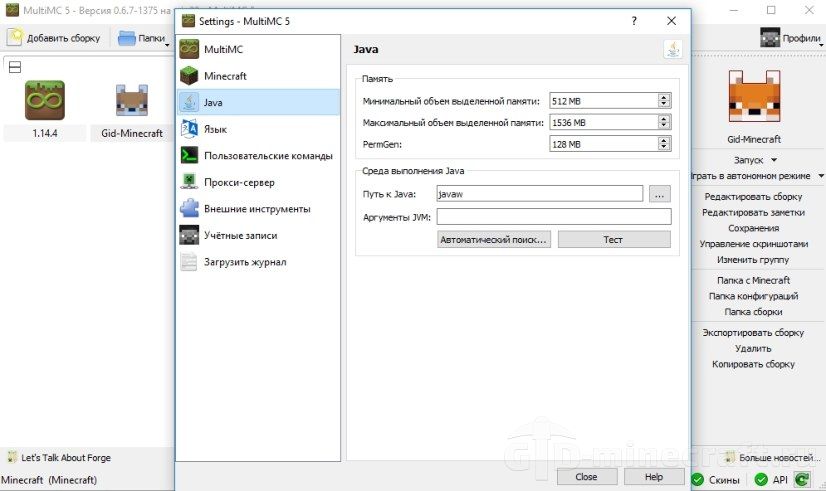Increase minimum memory allocation stepper
This screenshot has height=491, width=826.
click(x=664, y=97)
